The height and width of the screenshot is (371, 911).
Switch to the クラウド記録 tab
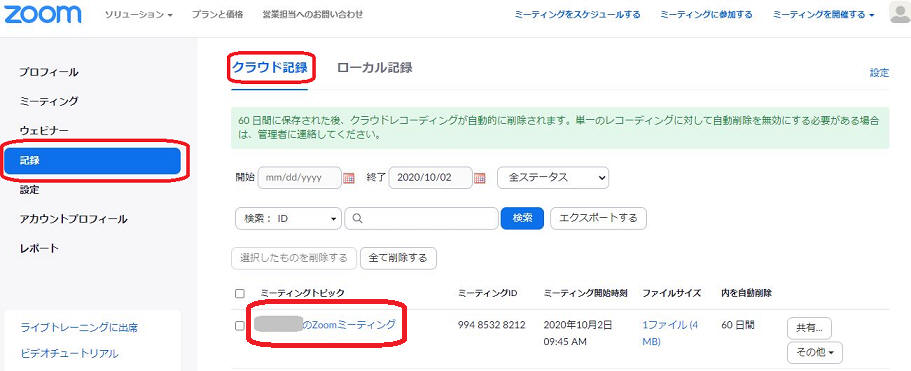[270, 67]
